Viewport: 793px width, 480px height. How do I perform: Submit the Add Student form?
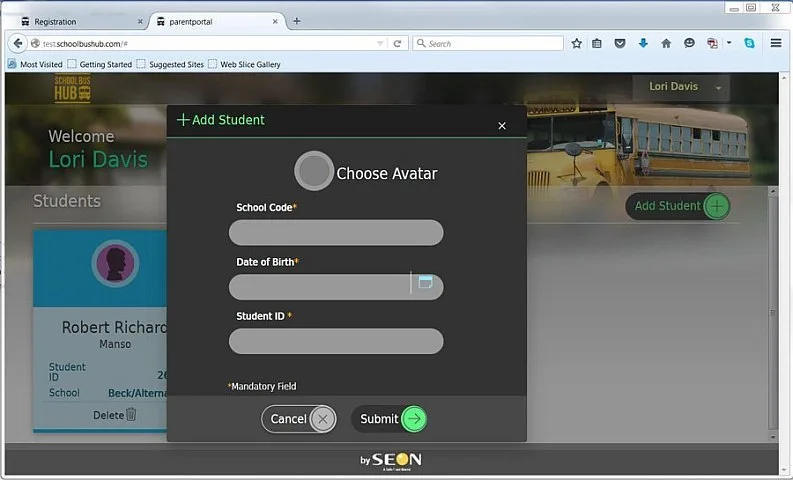pyautogui.click(x=389, y=419)
